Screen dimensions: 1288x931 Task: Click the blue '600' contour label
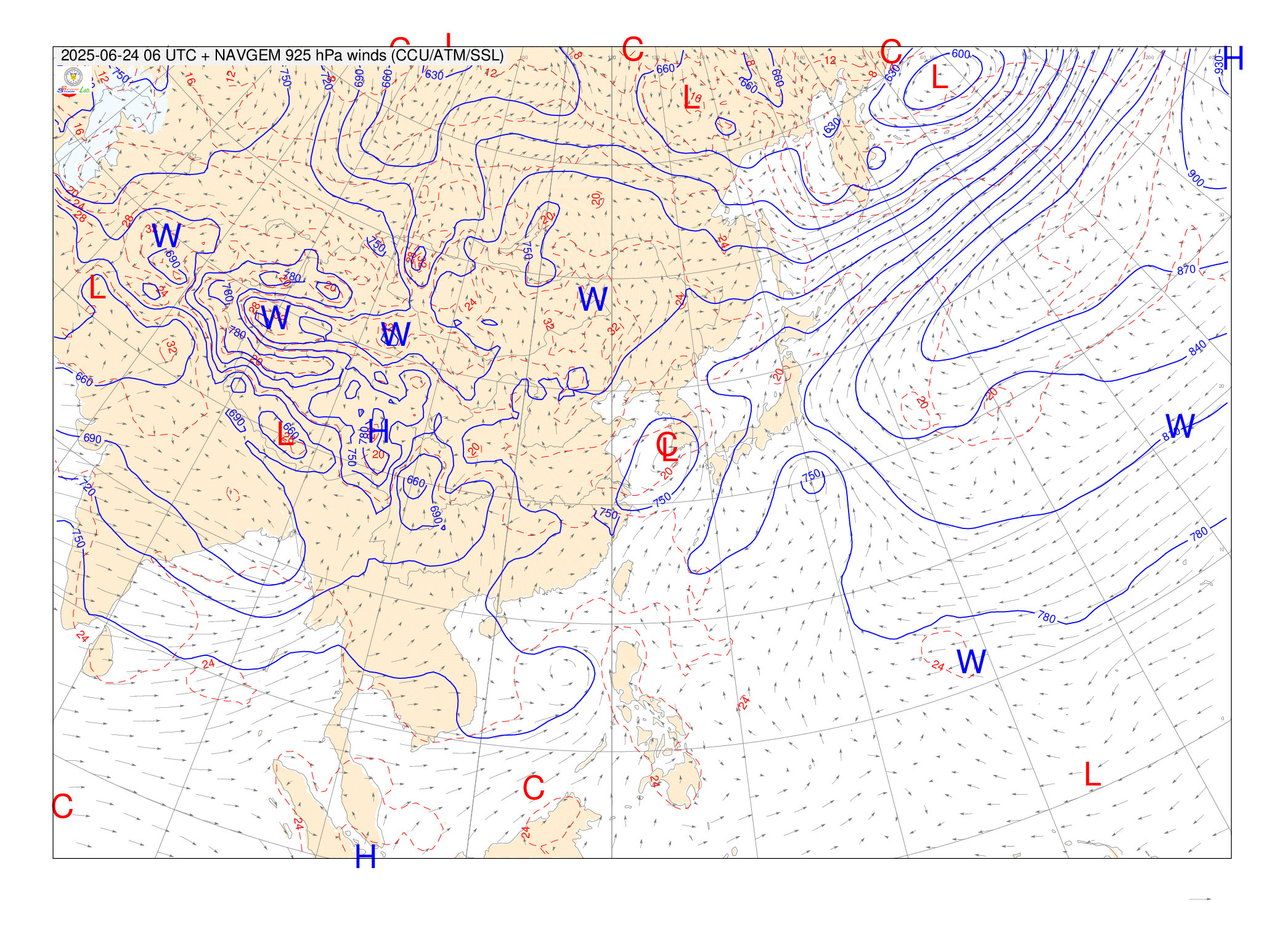click(961, 54)
